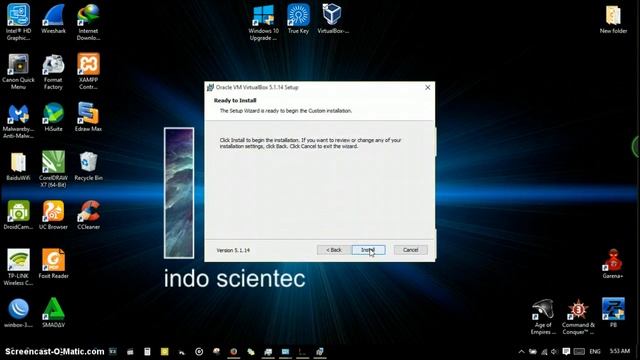The image size is (640, 360).
Task: Open the Foxit Reader desktop icon
Action: coord(53,264)
